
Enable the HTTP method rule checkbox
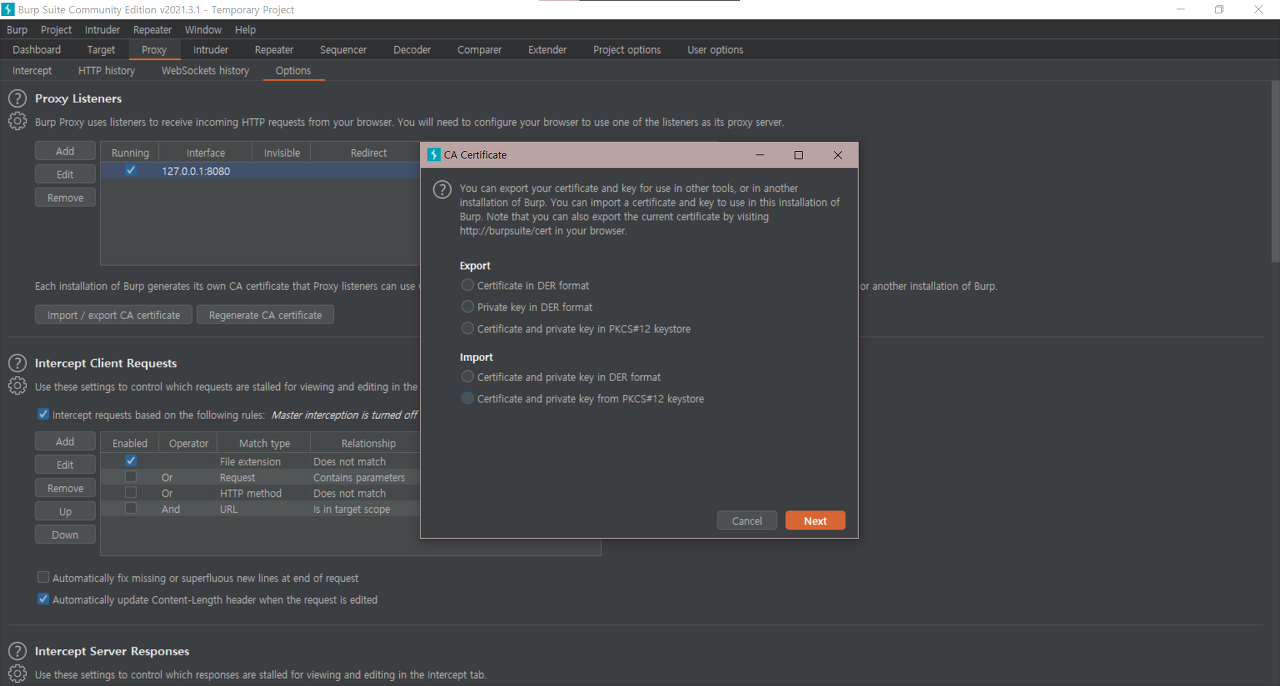click(130, 493)
